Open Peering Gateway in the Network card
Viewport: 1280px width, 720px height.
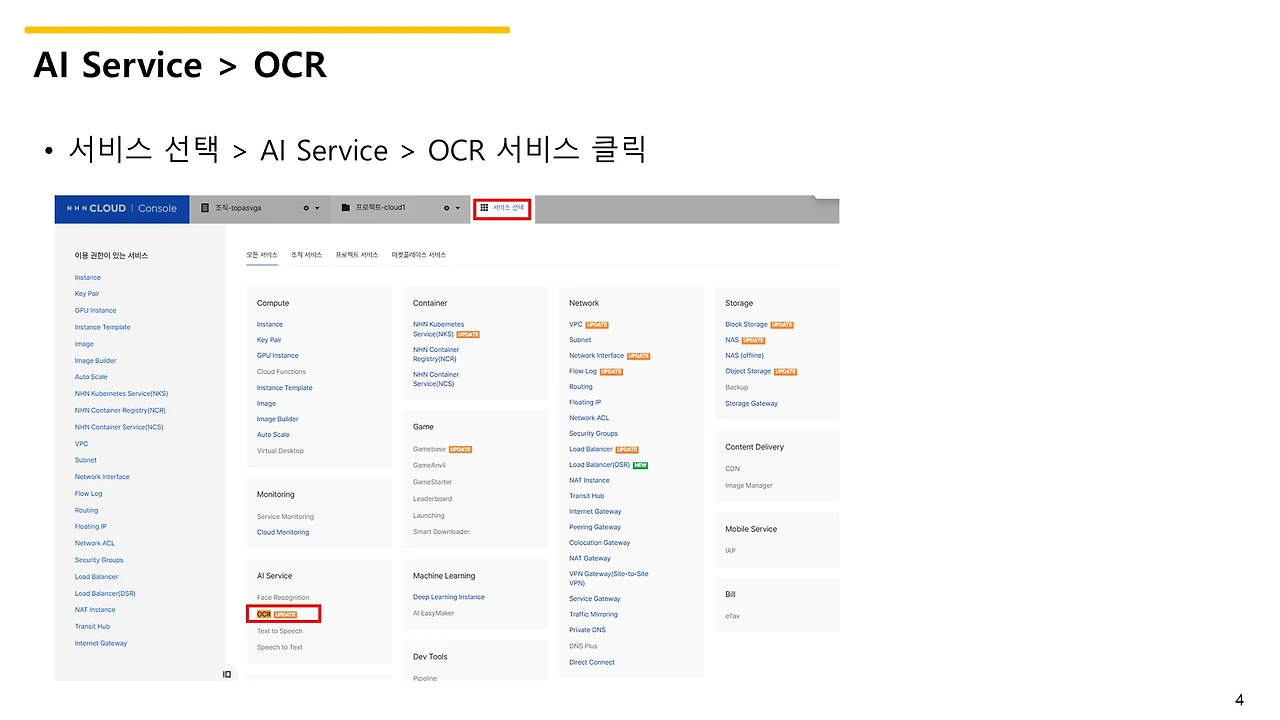(595, 527)
